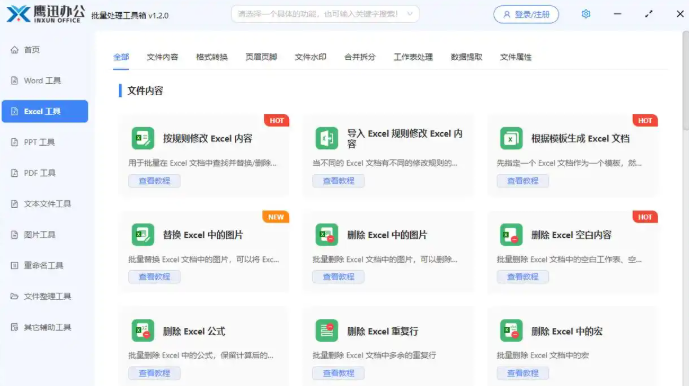查看教程 for 根据模板生成 Excel 文档
The image size is (689, 386).
click(522, 181)
